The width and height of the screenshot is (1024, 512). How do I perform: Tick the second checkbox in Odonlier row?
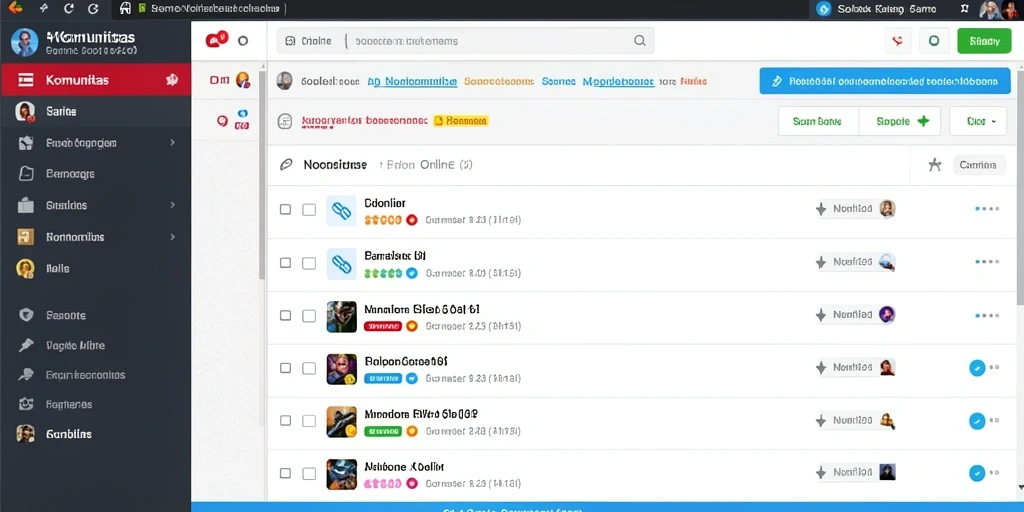click(309, 210)
